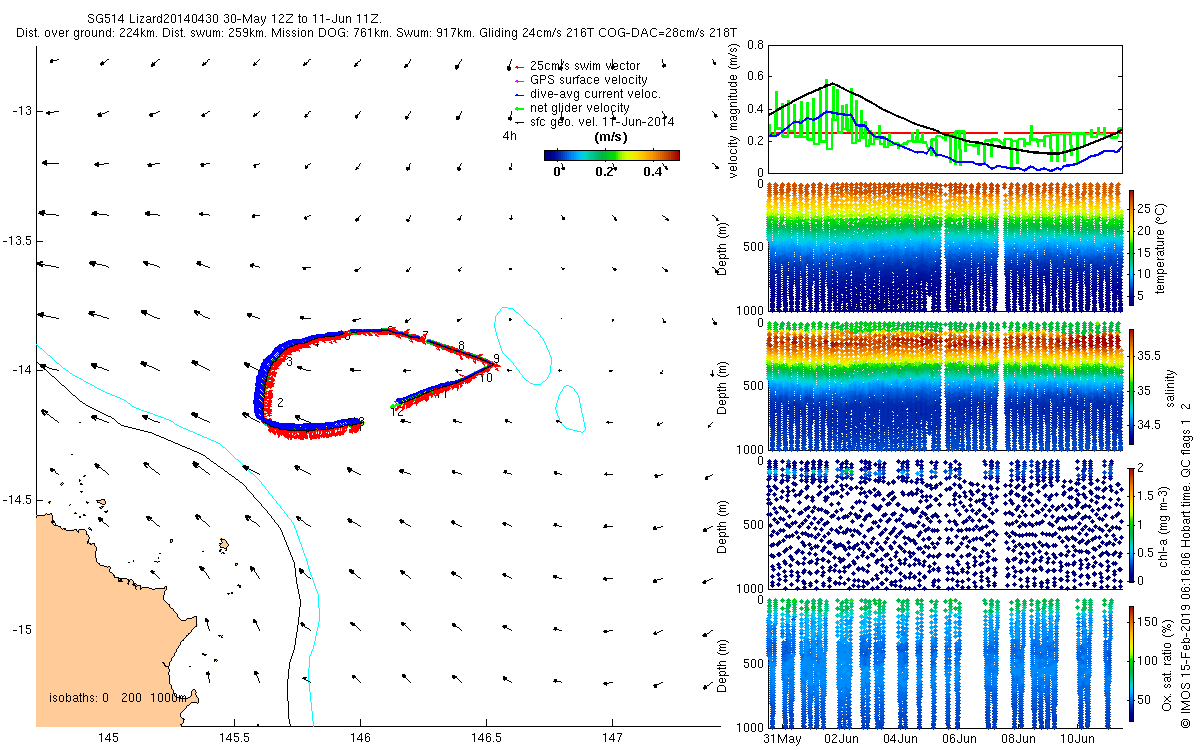The width and height of the screenshot is (1200, 750).
Task: Click the map latitude tick '-14.5'
Action: pos(17,500)
